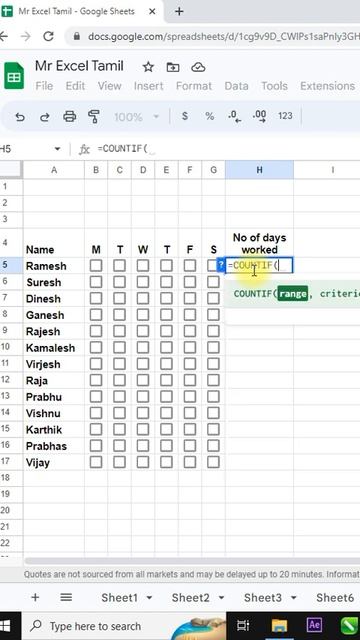The image size is (360, 640).
Task: Open the All Sheets list button
Action: pyautogui.click(x=66, y=598)
